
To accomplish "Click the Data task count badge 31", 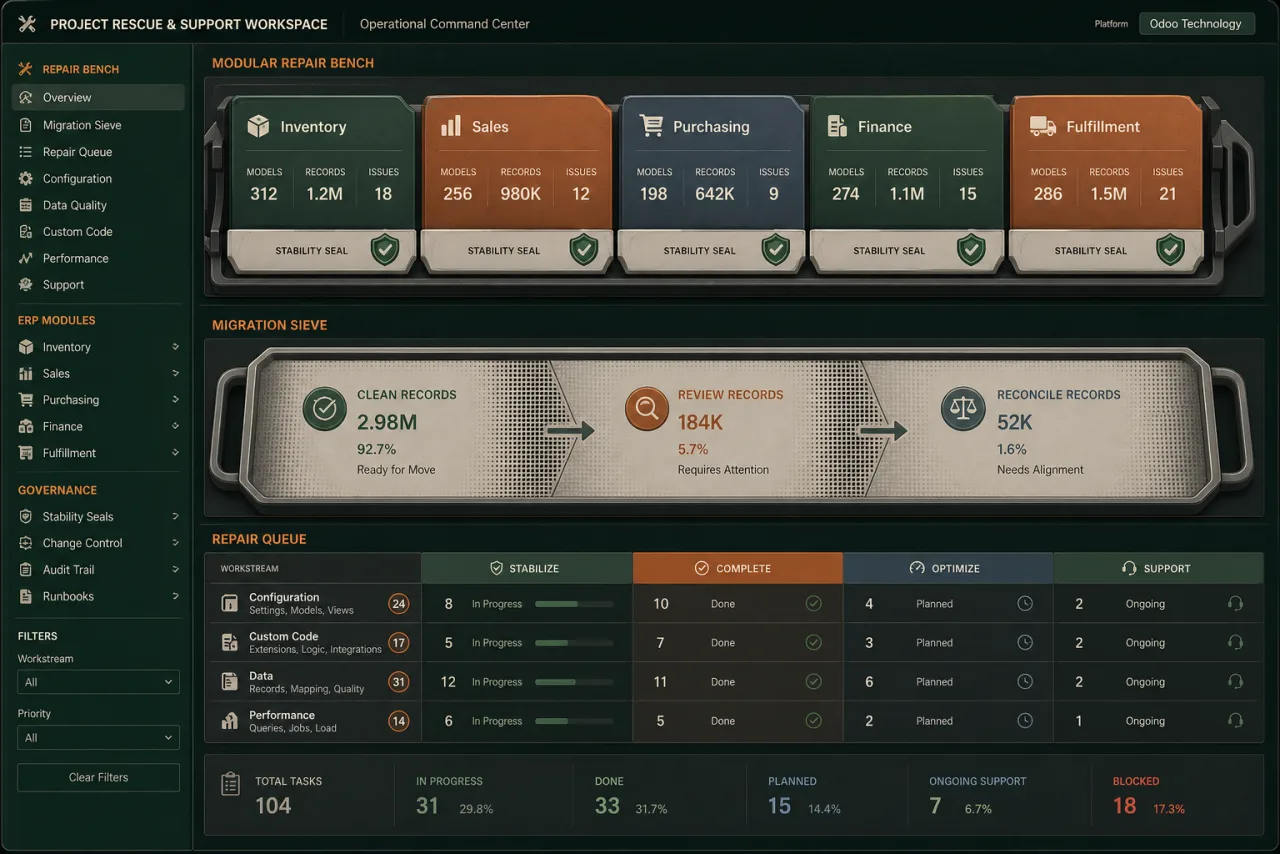I will coord(399,682).
